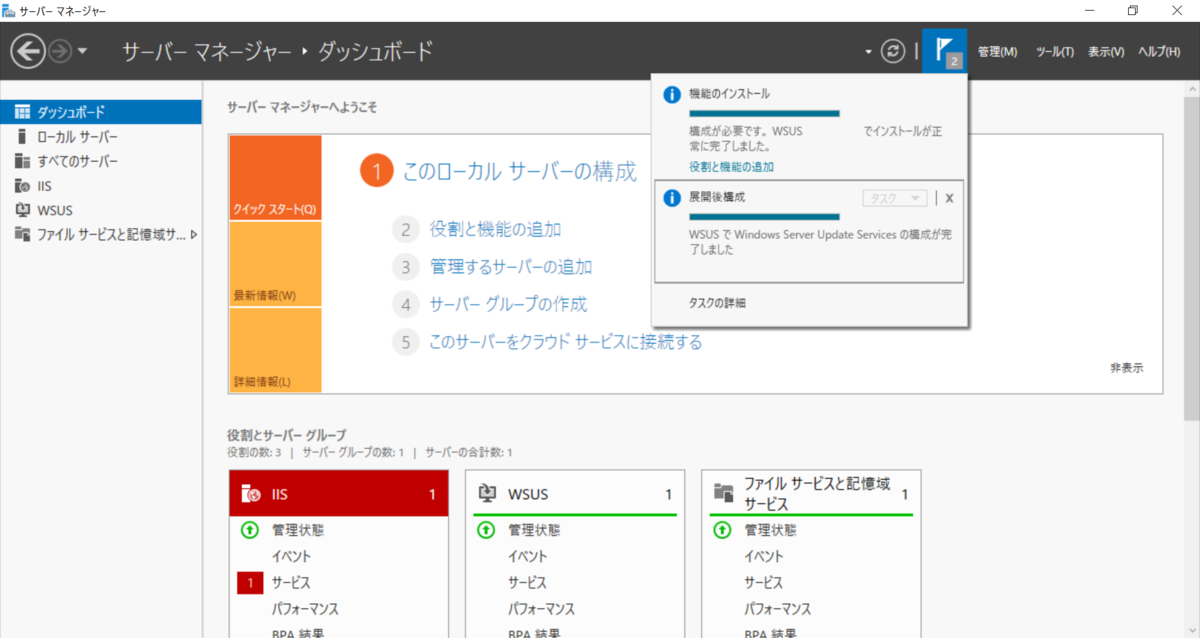Click the すべてのサーバー sidebar icon
This screenshot has width=1200, height=638.
click(x=22, y=161)
